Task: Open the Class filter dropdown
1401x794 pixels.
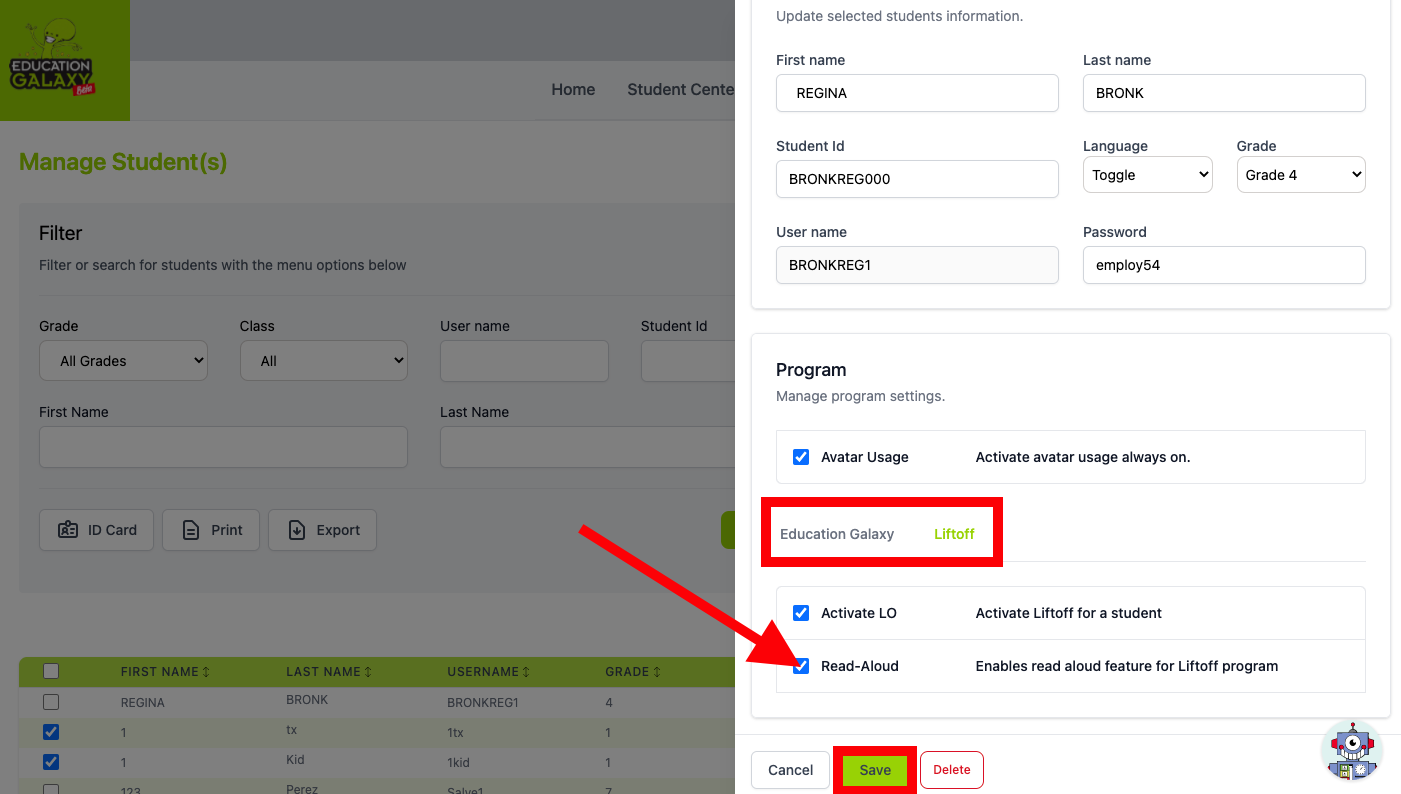Action: click(x=324, y=361)
